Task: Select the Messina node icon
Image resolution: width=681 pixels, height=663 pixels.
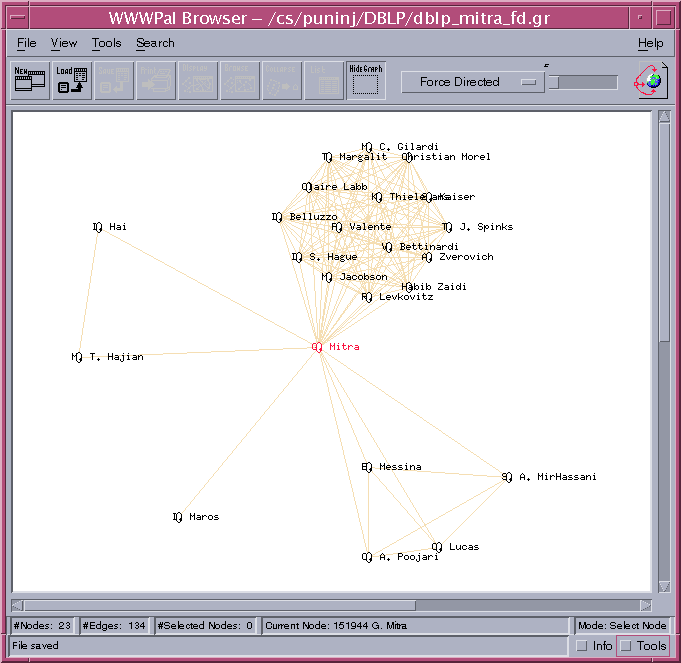Action: point(367,467)
